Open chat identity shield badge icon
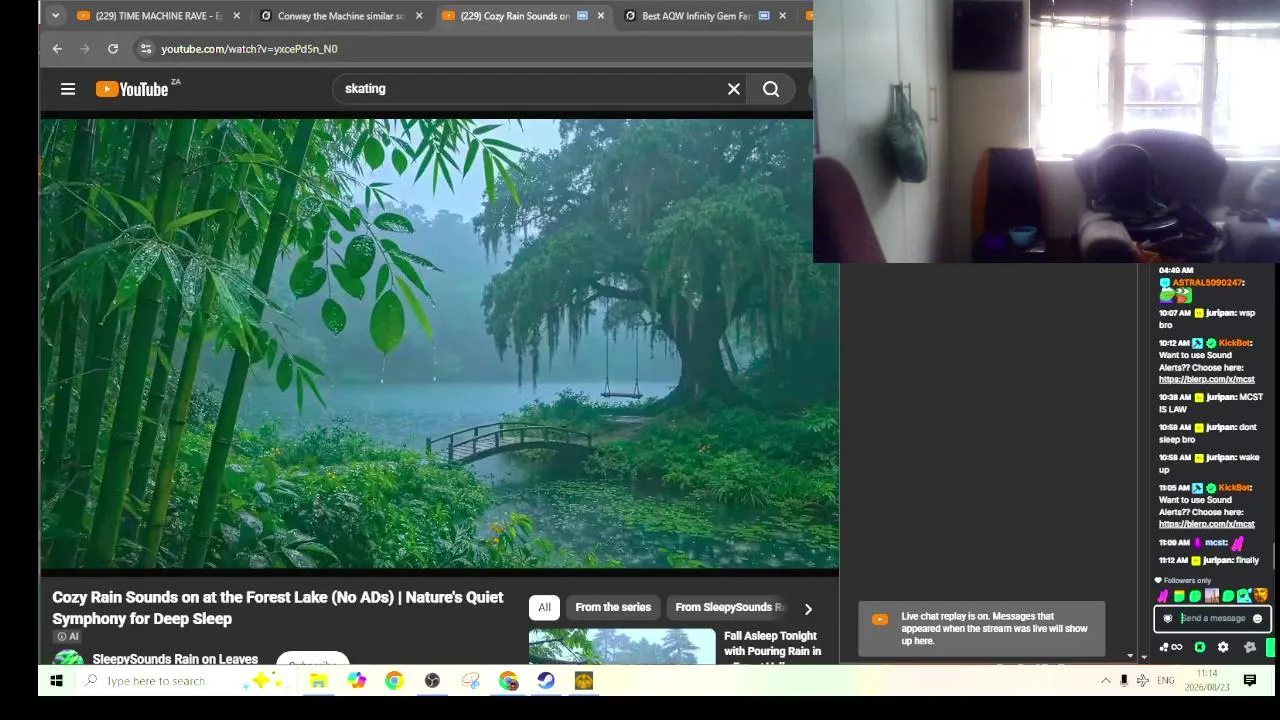Image resolution: width=1280 pixels, height=720 pixels. 1167,619
